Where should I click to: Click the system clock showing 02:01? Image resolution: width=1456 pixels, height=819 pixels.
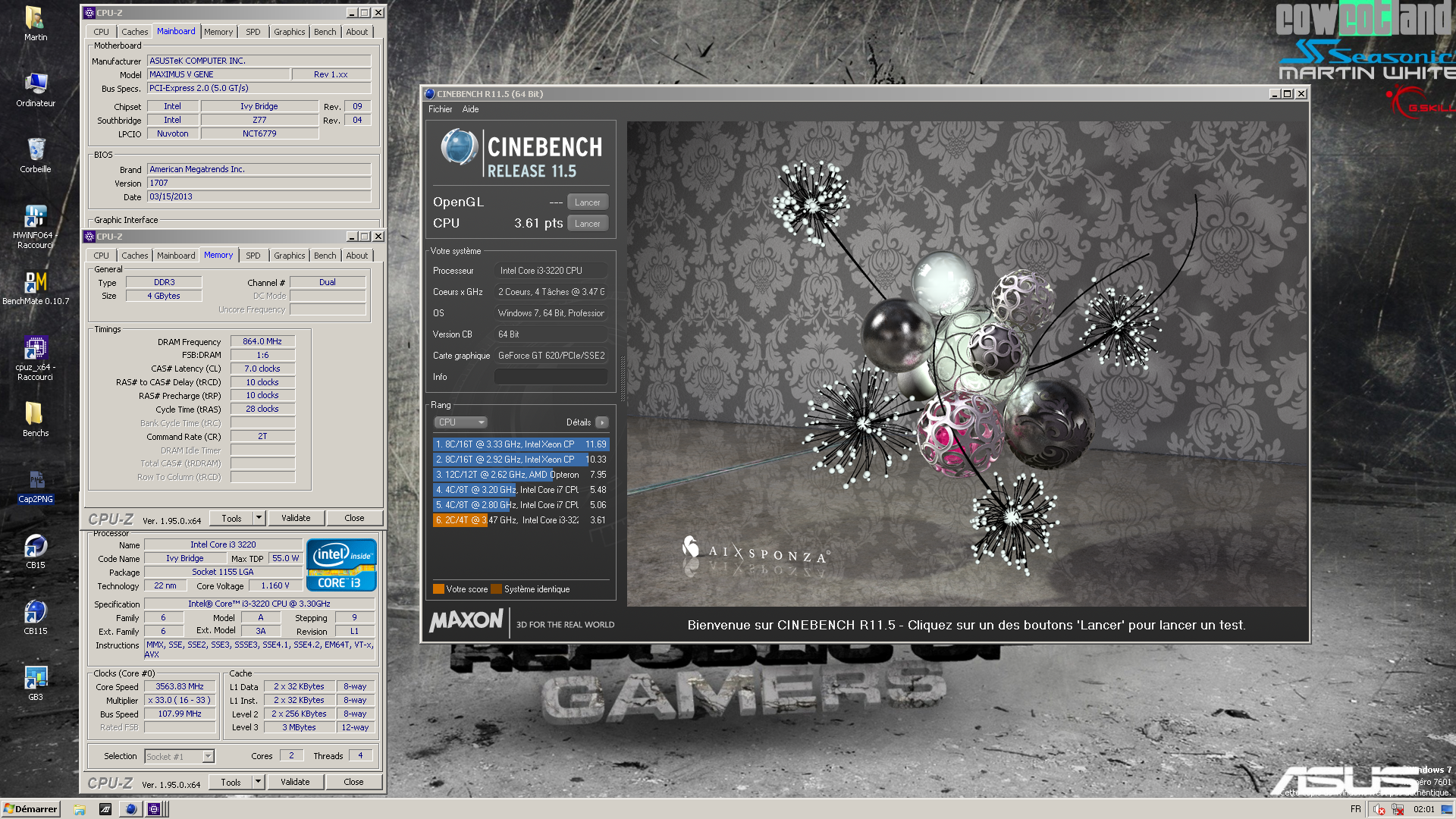tap(1424, 809)
